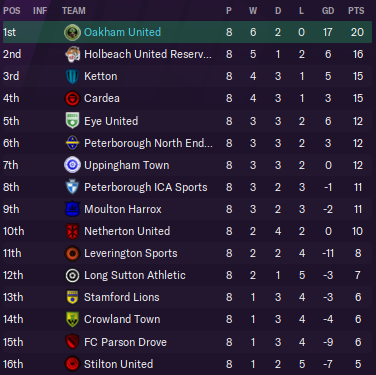Viewport: 376px width, 375px height.
Task: Open Leverington Sports club link
Action: [x=131, y=253]
